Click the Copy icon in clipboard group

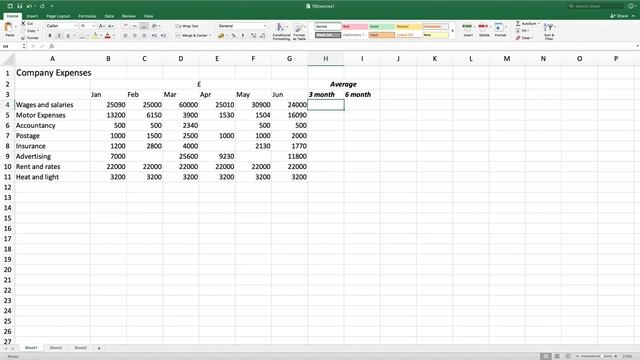24,31
